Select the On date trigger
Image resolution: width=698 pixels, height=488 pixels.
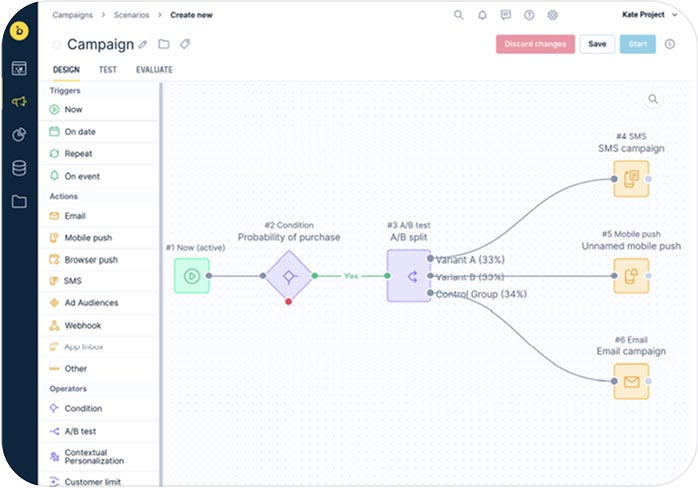(x=78, y=131)
